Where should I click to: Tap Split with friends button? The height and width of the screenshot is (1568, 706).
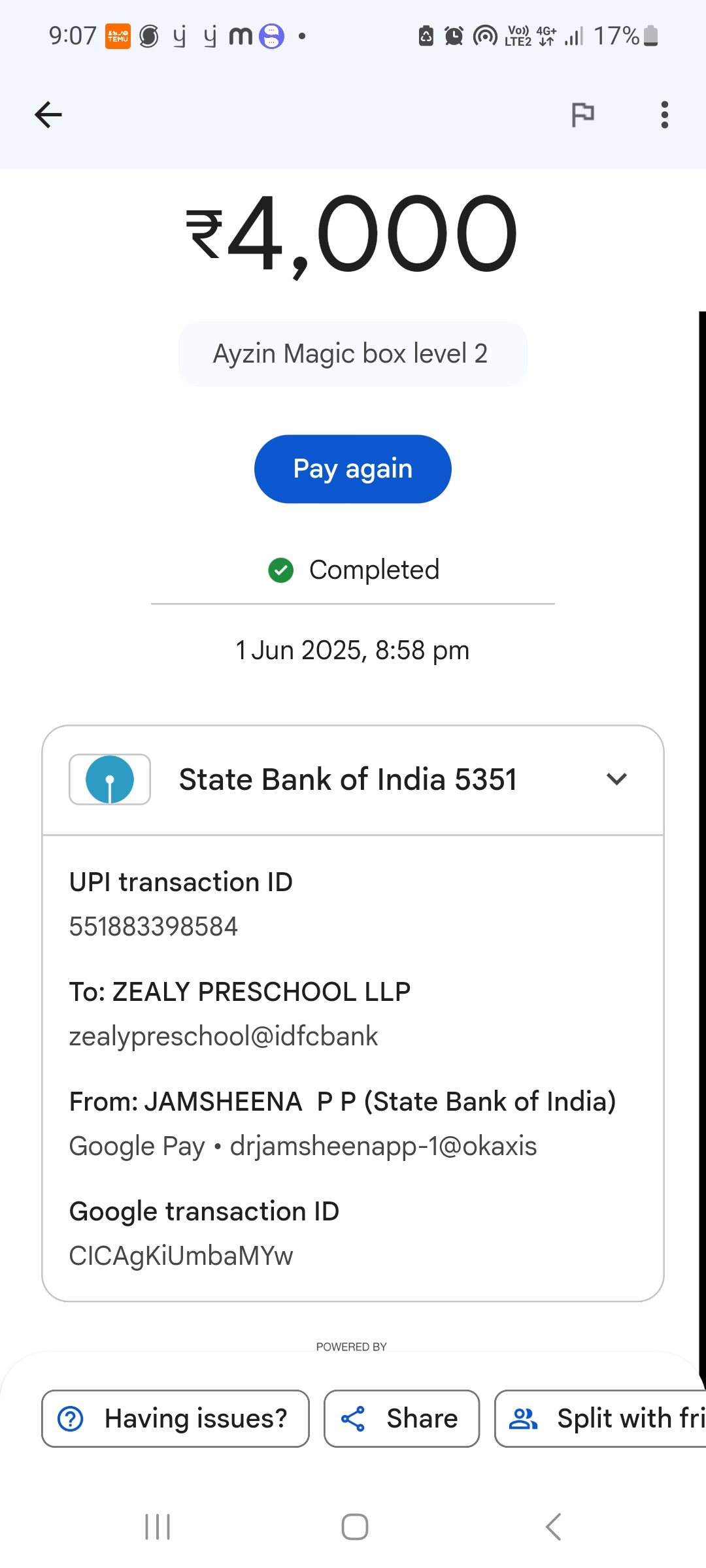click(x=601, y=1418)
